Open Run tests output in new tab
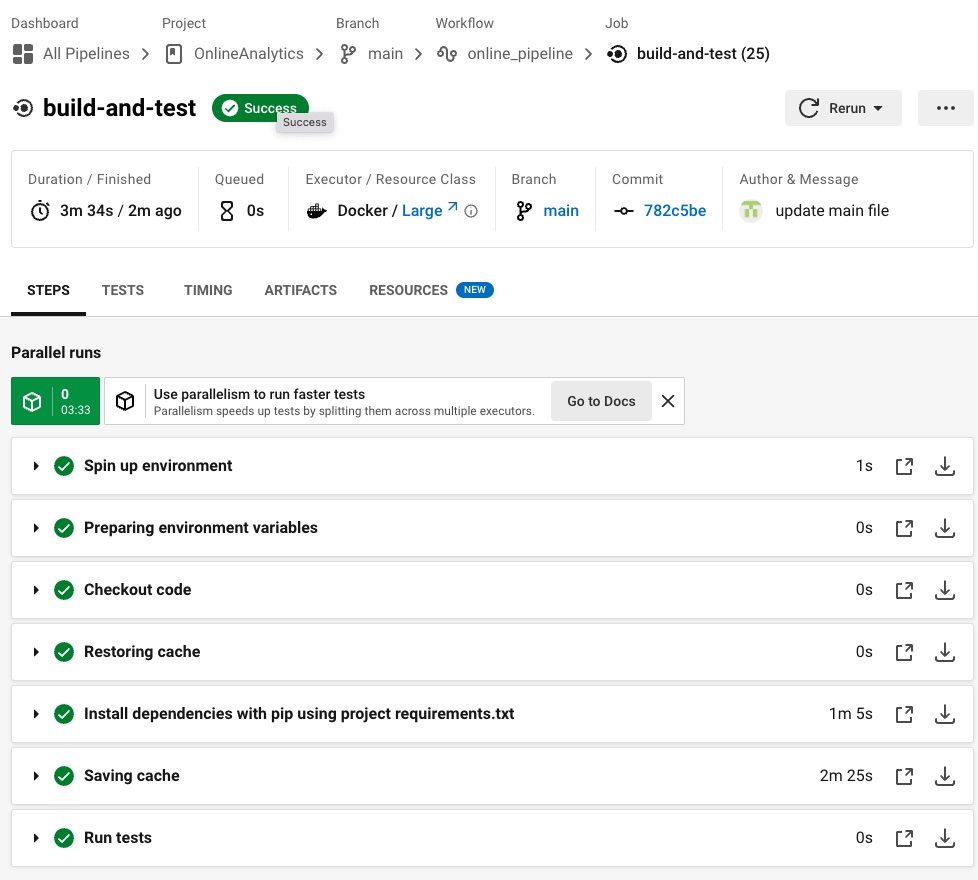 904,838
